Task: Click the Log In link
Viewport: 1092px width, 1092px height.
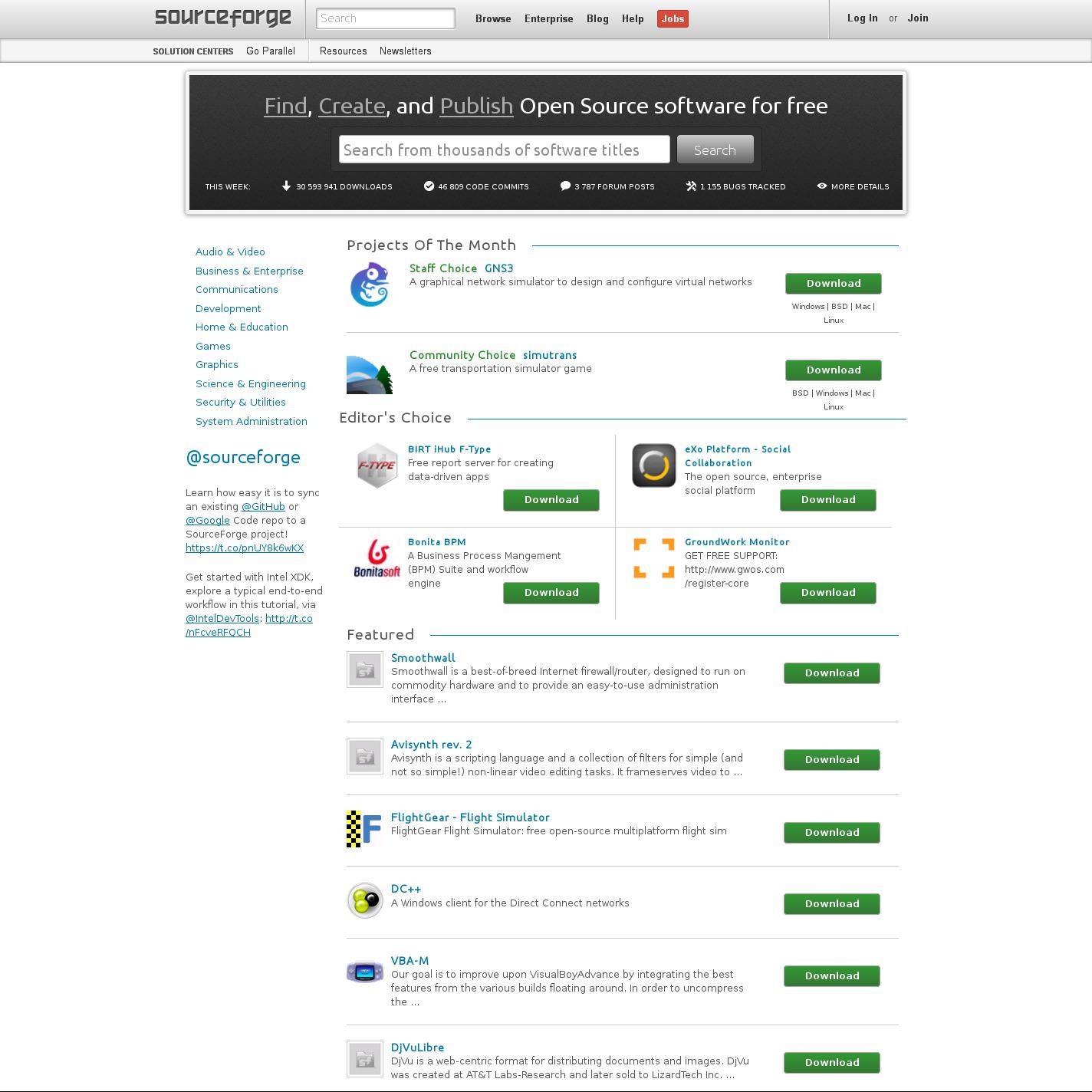Action: click(862, 18)
